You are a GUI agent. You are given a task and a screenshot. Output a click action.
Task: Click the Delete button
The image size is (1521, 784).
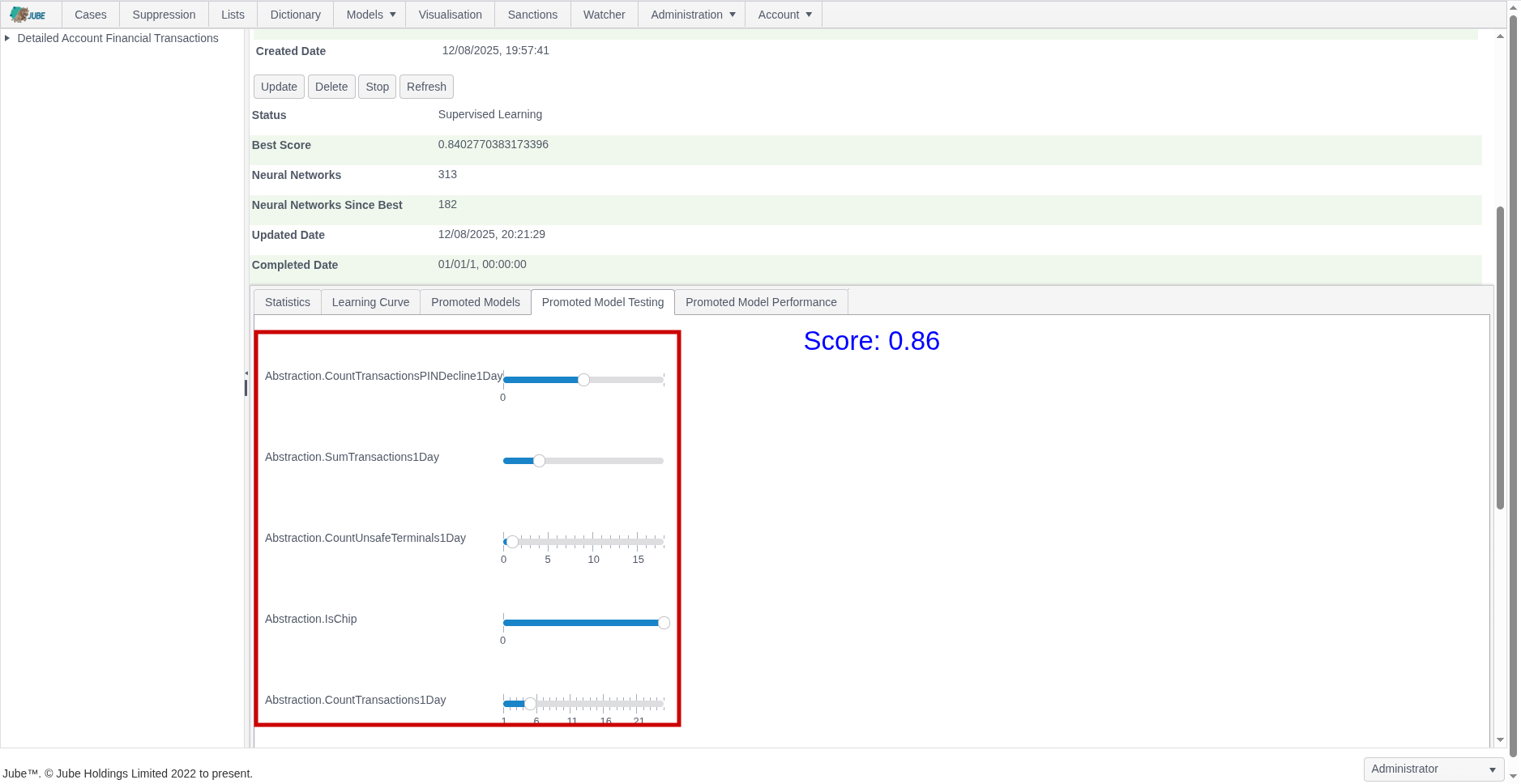[331, 87]
